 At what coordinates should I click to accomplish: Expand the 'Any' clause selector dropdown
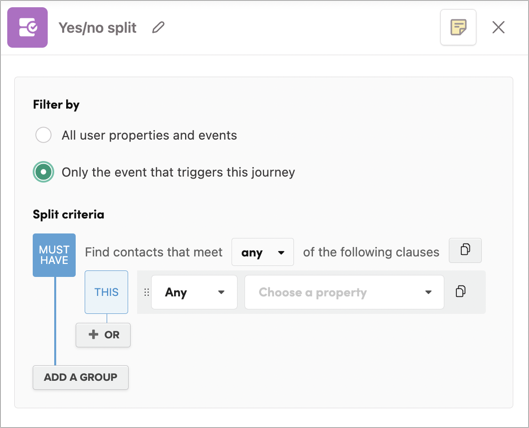[x=194, y=292]
